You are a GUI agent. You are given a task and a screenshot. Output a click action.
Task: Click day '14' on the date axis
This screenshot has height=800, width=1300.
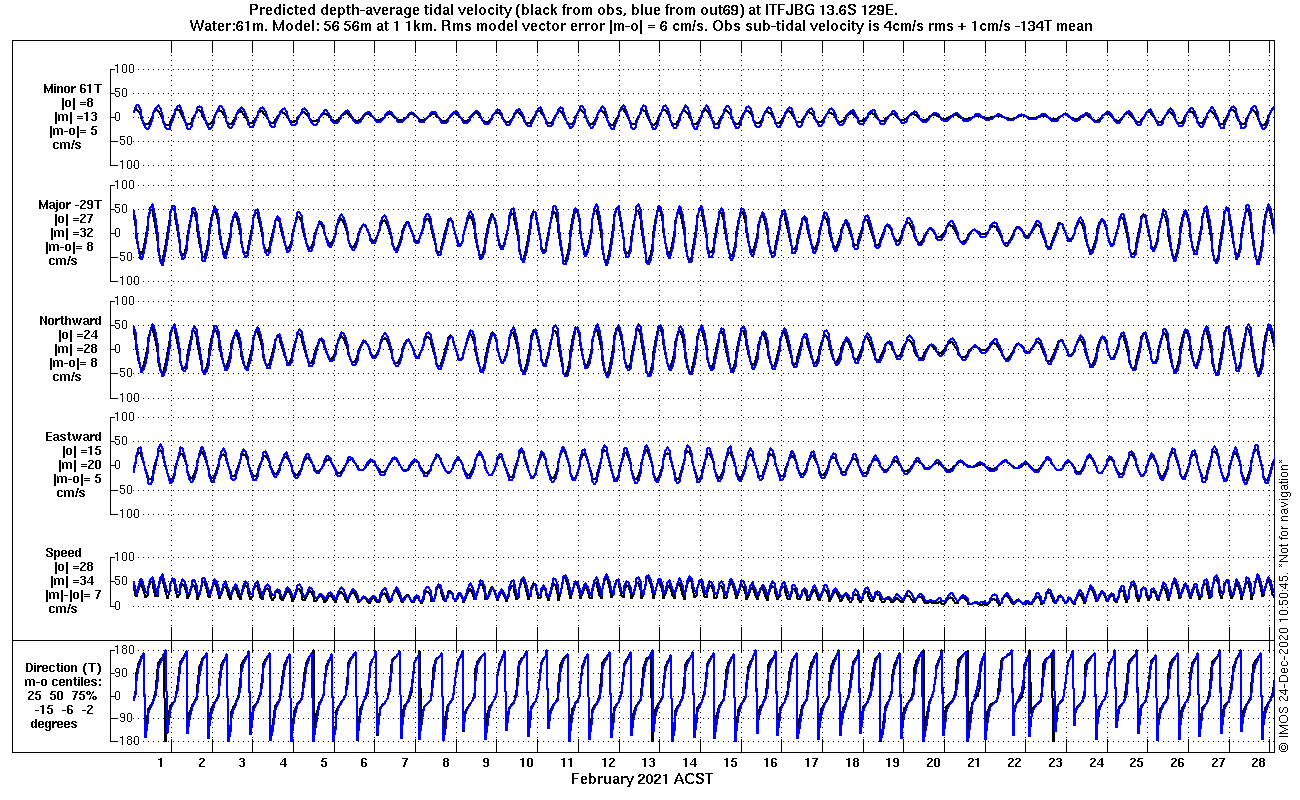689,763
